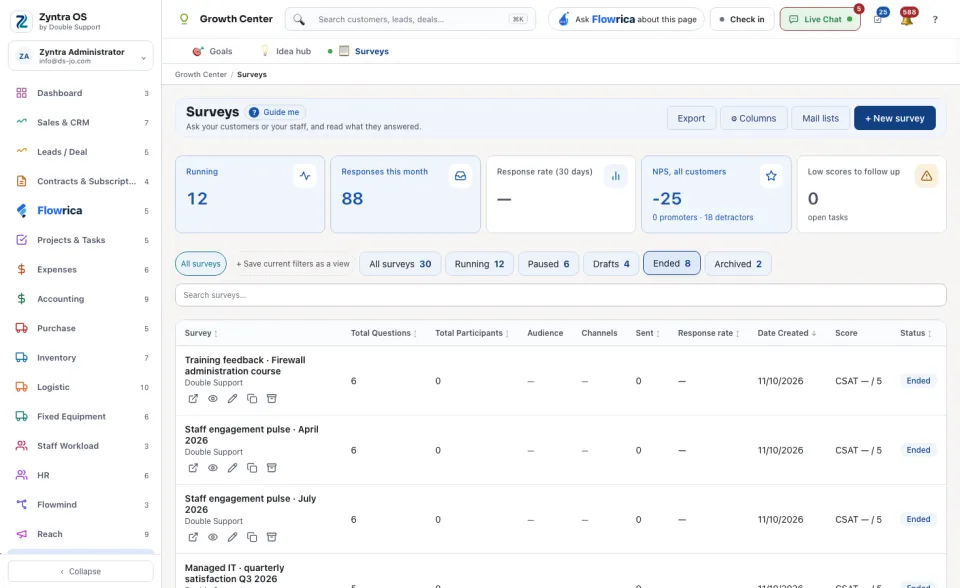Open Projects & Tasks module

81,240
